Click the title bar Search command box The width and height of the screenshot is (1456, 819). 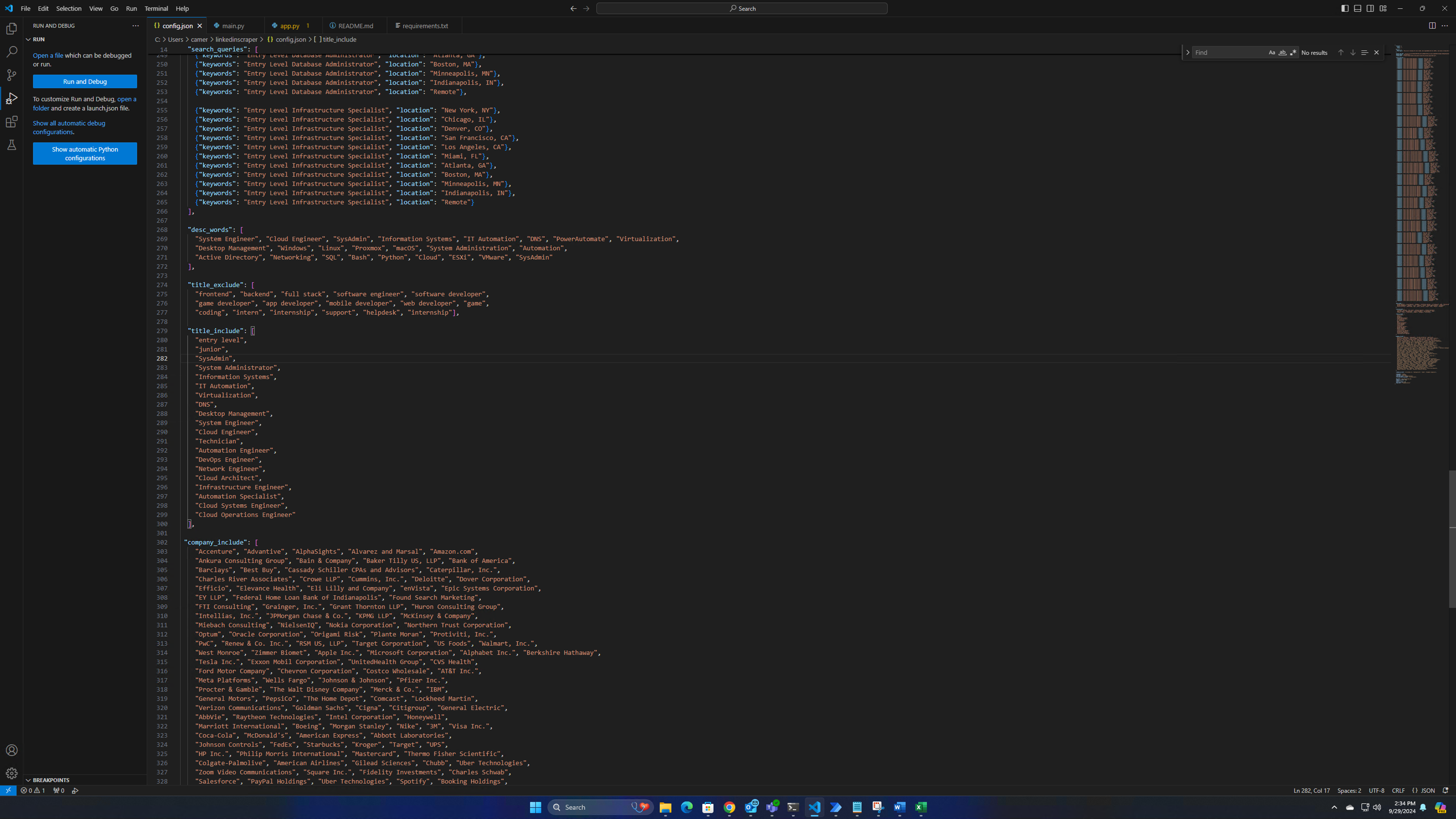click(742, 8)
